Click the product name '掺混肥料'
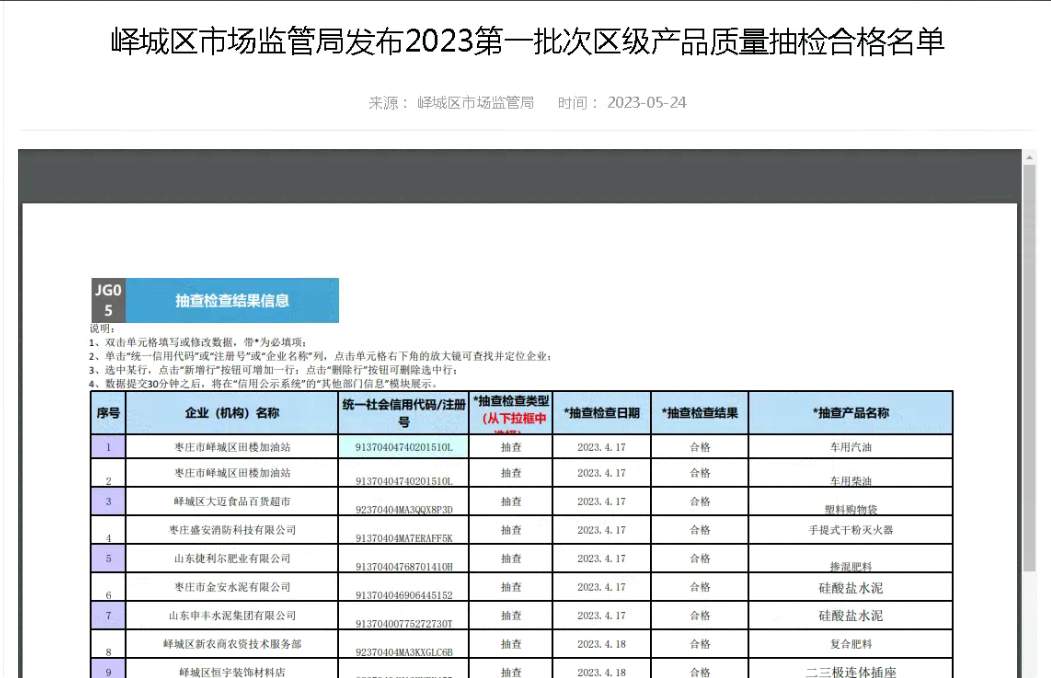Image resolution: width=1051 pixels, height=678 pixels. [851, 566]
